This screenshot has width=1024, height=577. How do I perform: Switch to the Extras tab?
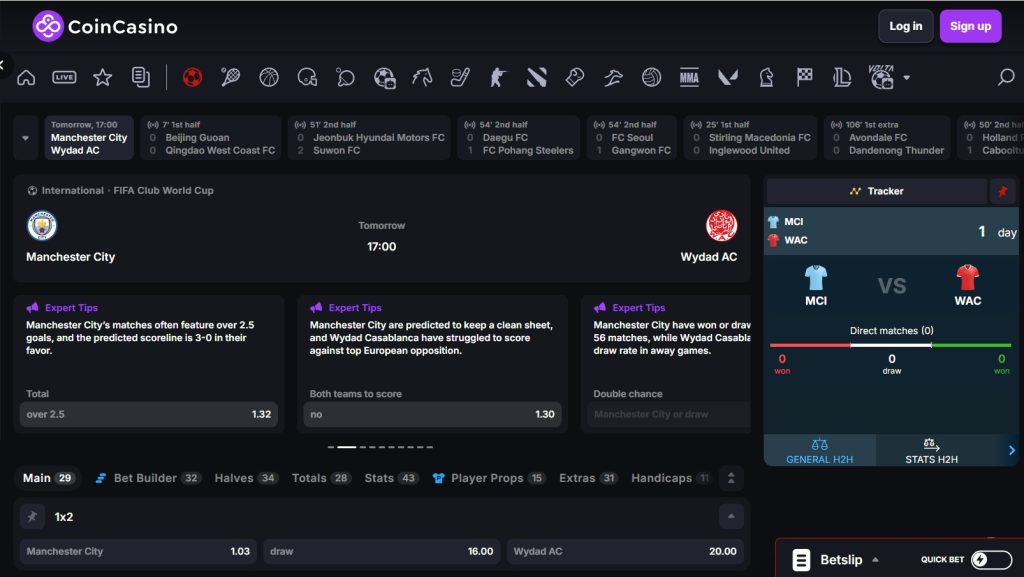point(588,478)
